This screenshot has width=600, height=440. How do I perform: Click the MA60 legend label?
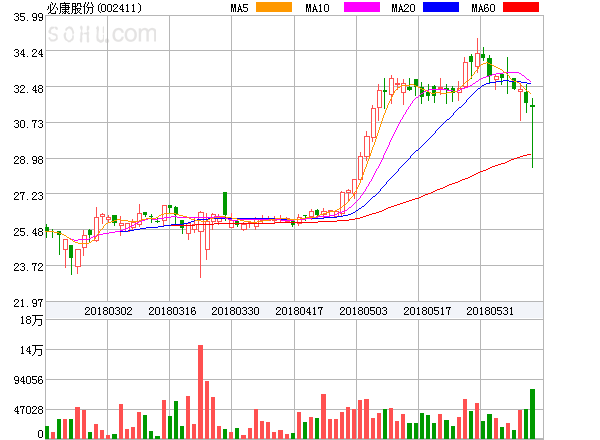pos(483,8)
